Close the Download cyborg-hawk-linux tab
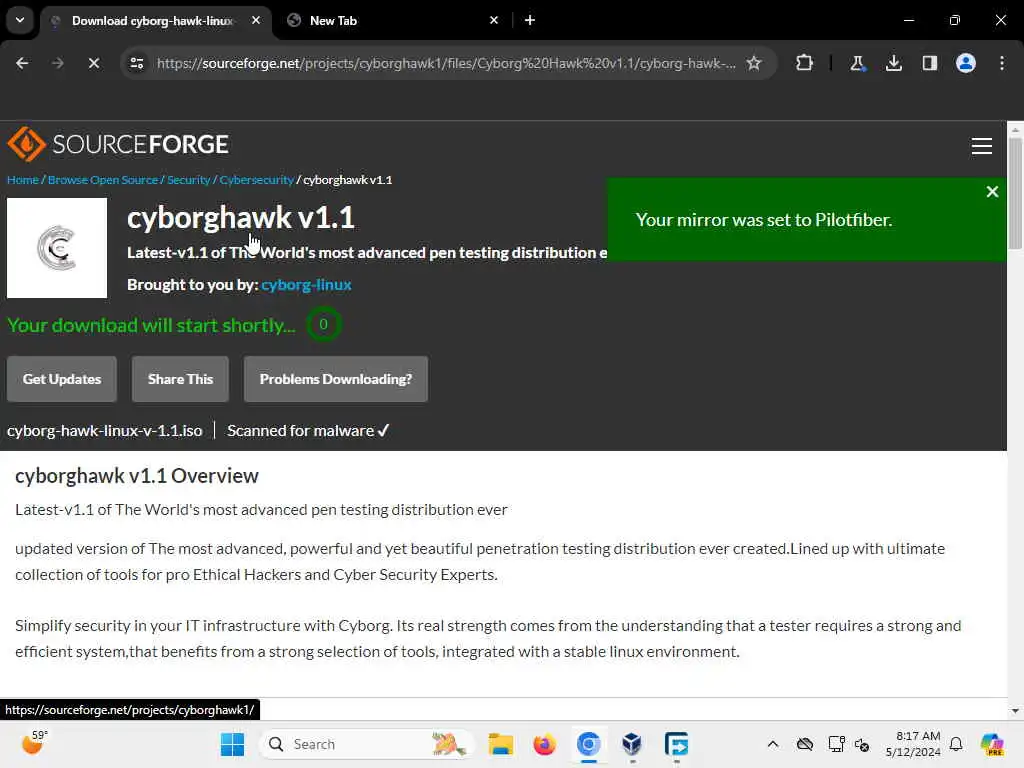The height and width of the screenshot is (768, 1024). point(256,20)
